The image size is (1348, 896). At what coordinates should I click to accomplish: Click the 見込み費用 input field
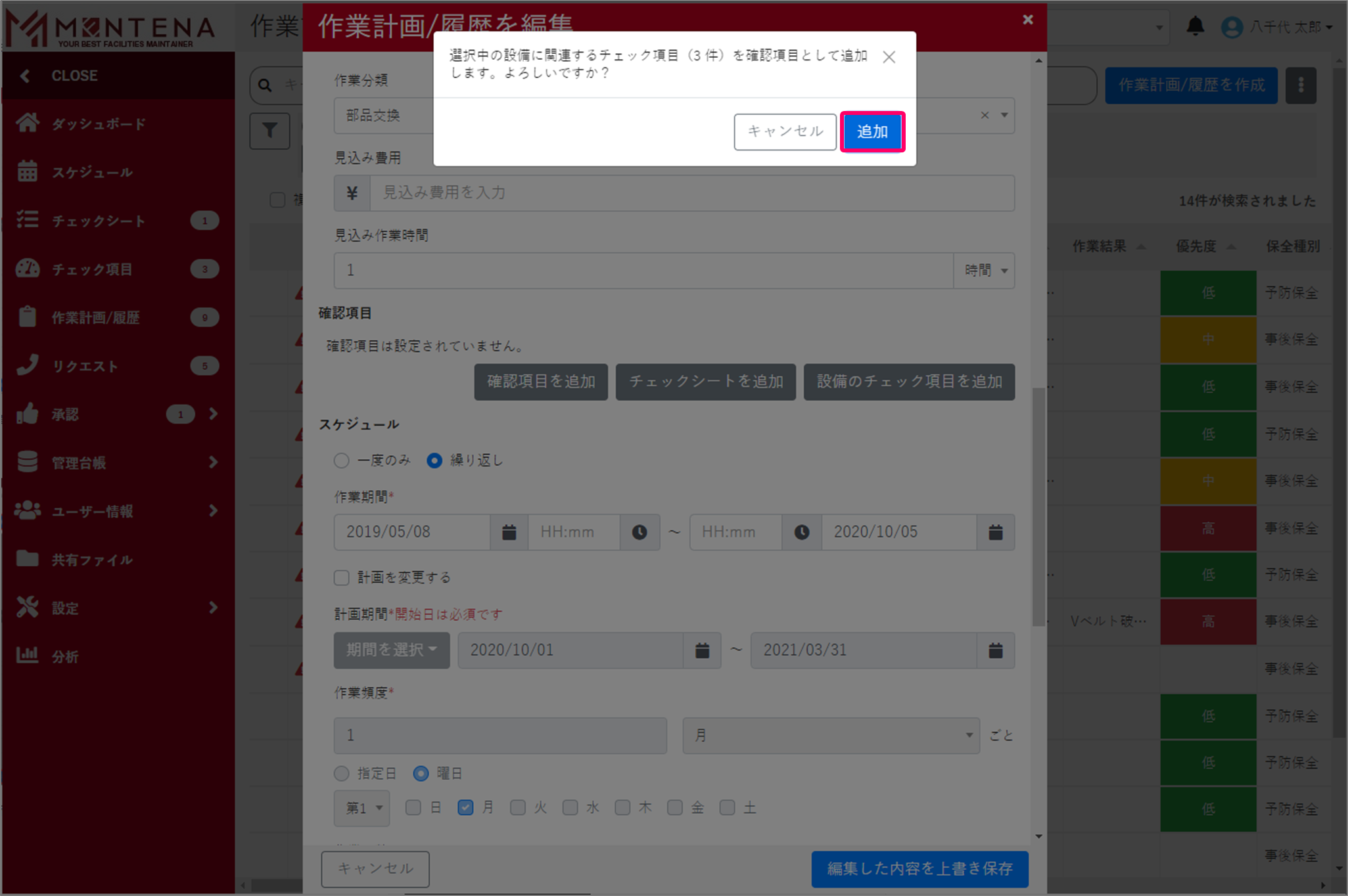[x=691, y=193]
